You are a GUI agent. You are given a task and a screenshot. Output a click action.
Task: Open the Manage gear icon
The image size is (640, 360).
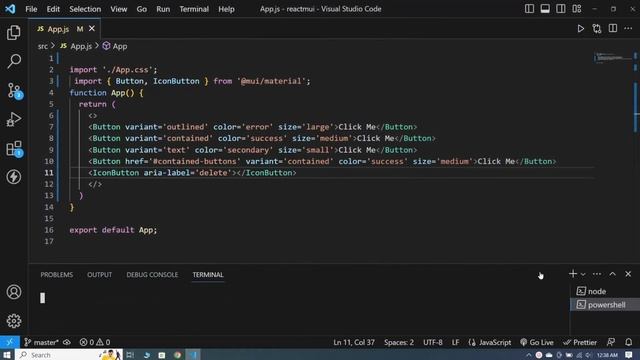13,321
